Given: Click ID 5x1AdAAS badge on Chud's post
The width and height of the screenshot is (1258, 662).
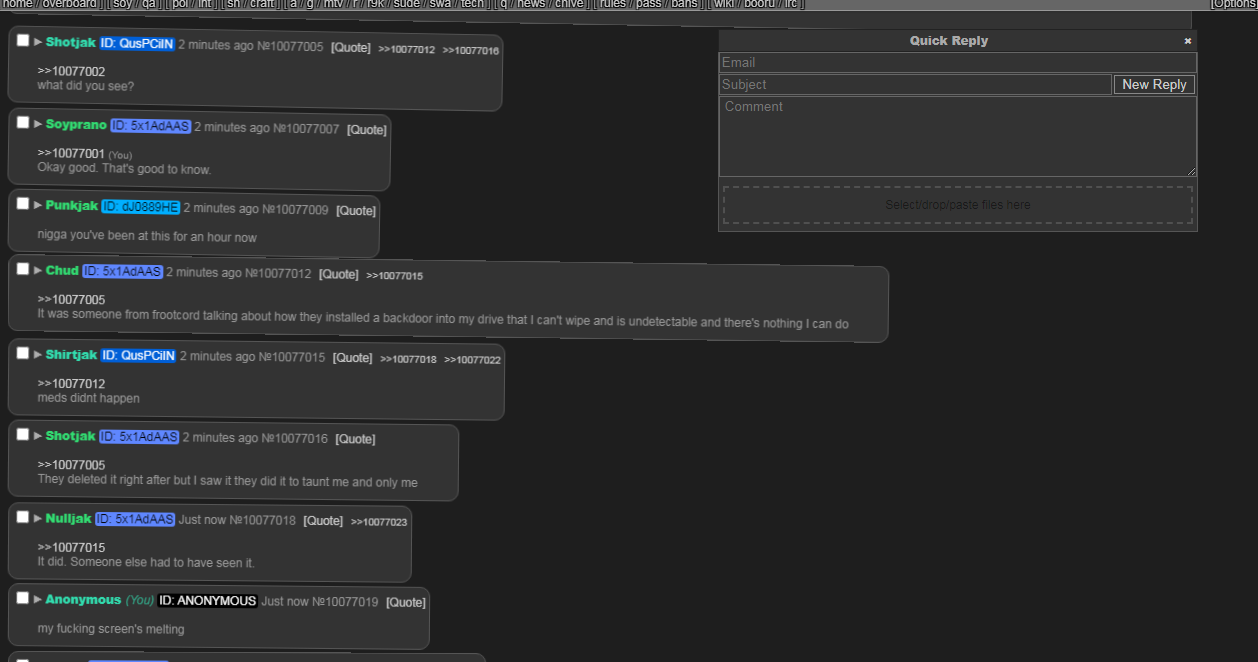Looking at the screenshot, I should (122, 272).
